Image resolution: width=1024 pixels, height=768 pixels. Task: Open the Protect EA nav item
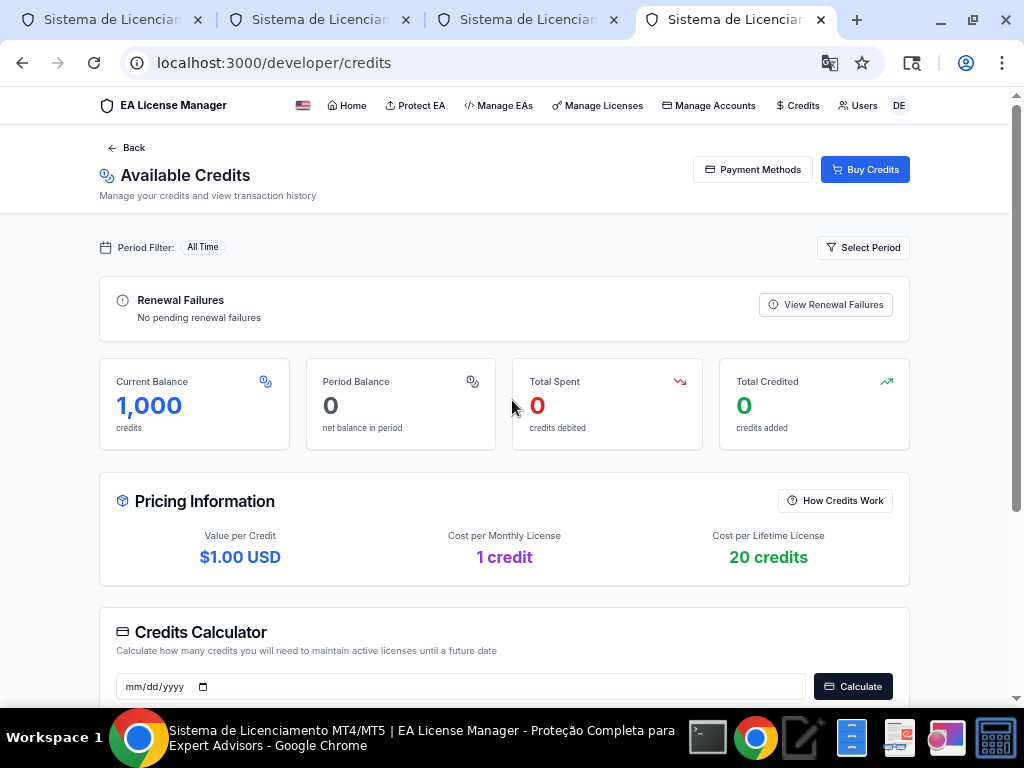(415, 106)
